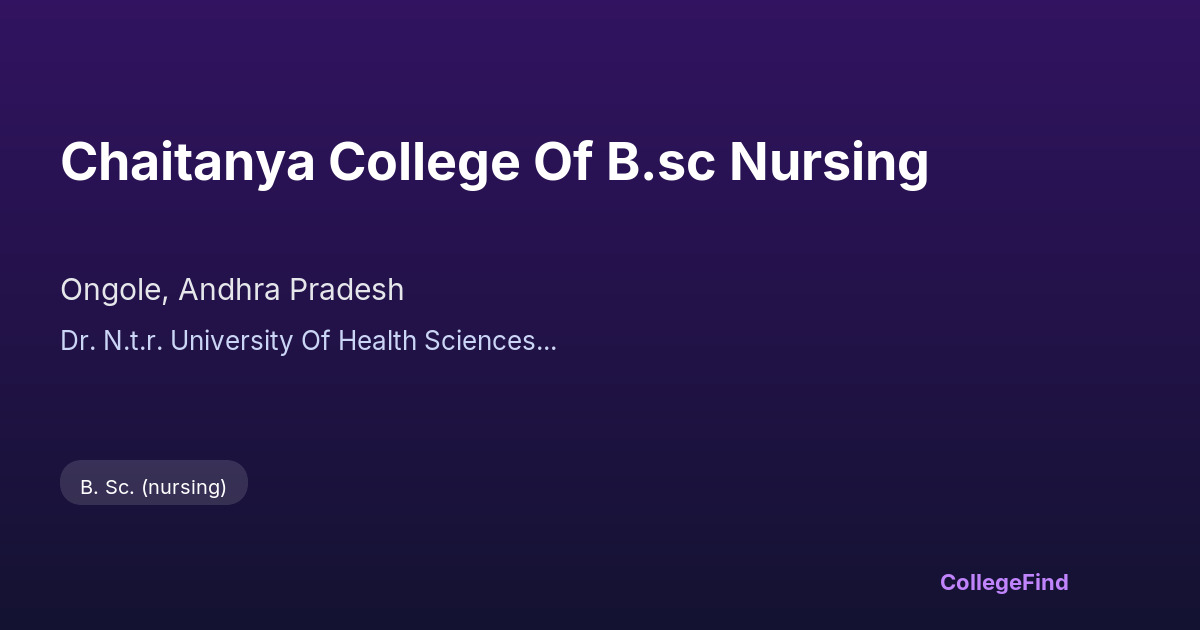Open the Chaitanya College Of B.sc Nursing title
The width and height of the screenshot is (1200, 630).
click(494, 162)
